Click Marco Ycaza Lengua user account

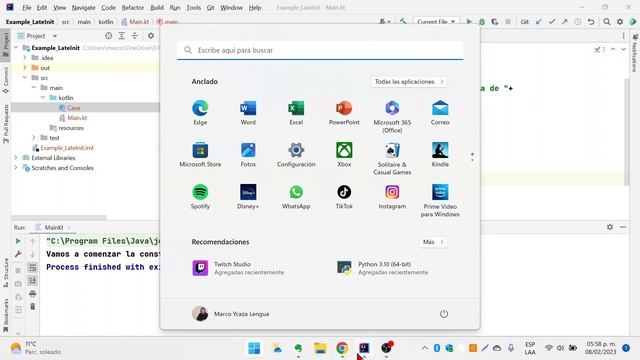(231, 314)
